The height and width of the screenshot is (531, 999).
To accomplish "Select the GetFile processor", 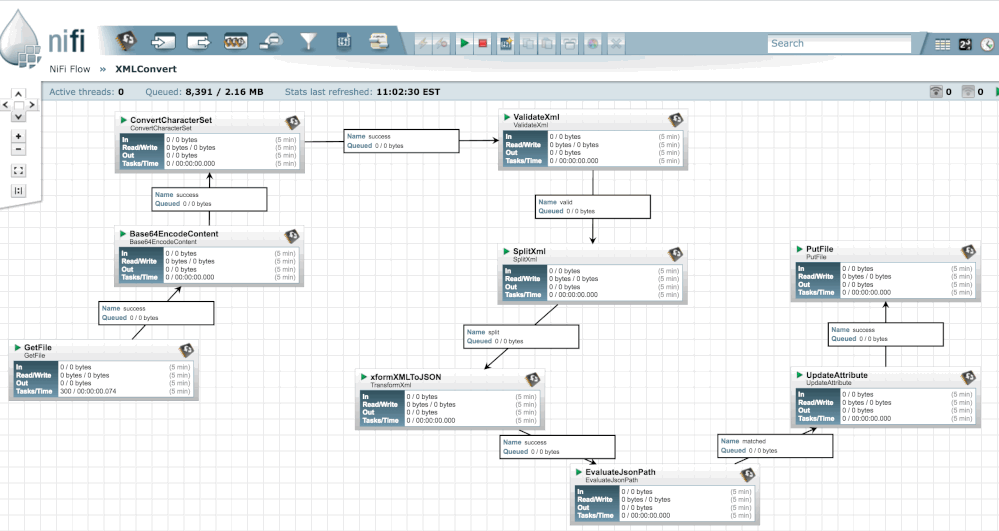I will (x=103, y=370).
